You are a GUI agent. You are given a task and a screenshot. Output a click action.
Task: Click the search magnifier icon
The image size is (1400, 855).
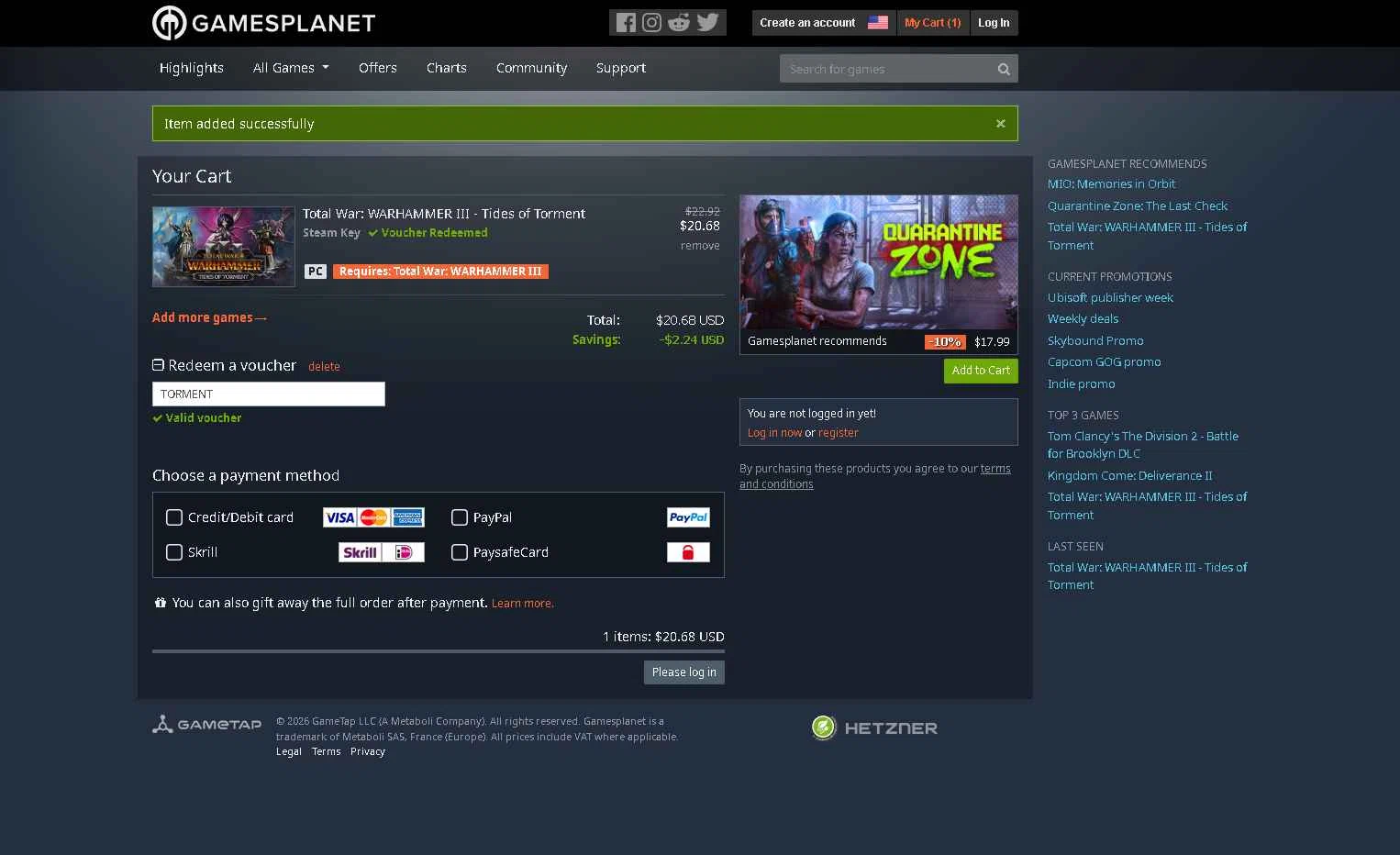[1004, 69]
